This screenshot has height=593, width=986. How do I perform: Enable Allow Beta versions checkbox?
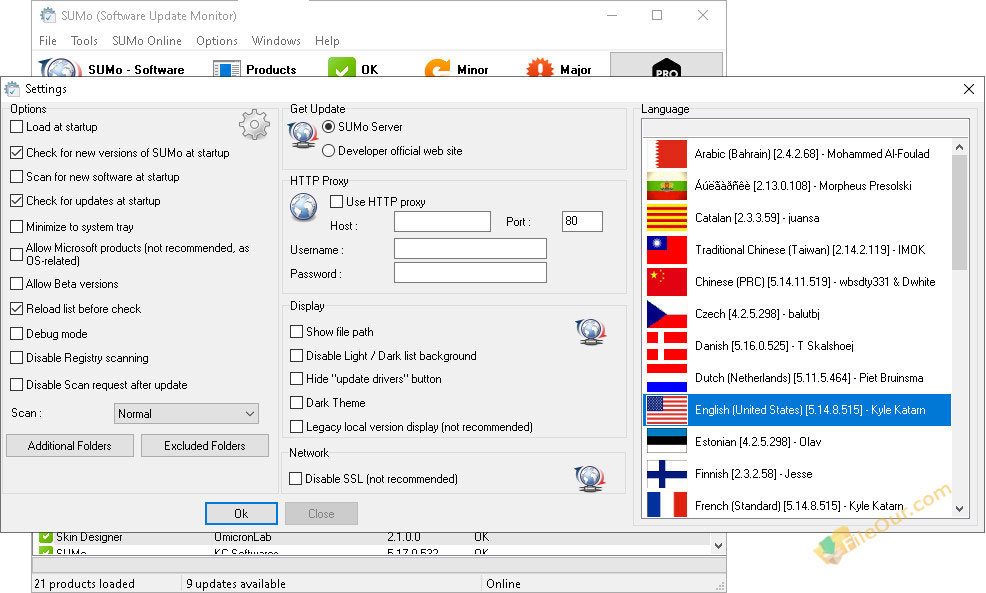pyautogui.click(x=17, y=284)
